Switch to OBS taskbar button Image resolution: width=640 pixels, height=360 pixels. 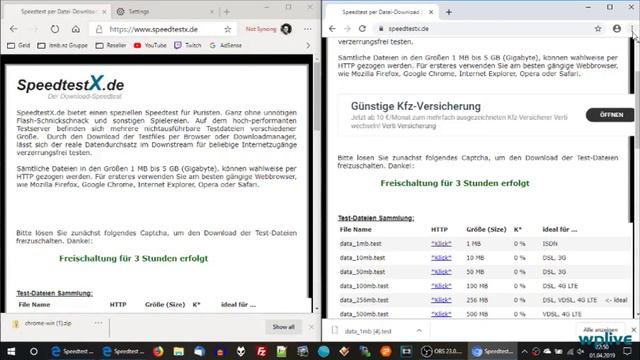pyautogui.click(x=442, y=351)
